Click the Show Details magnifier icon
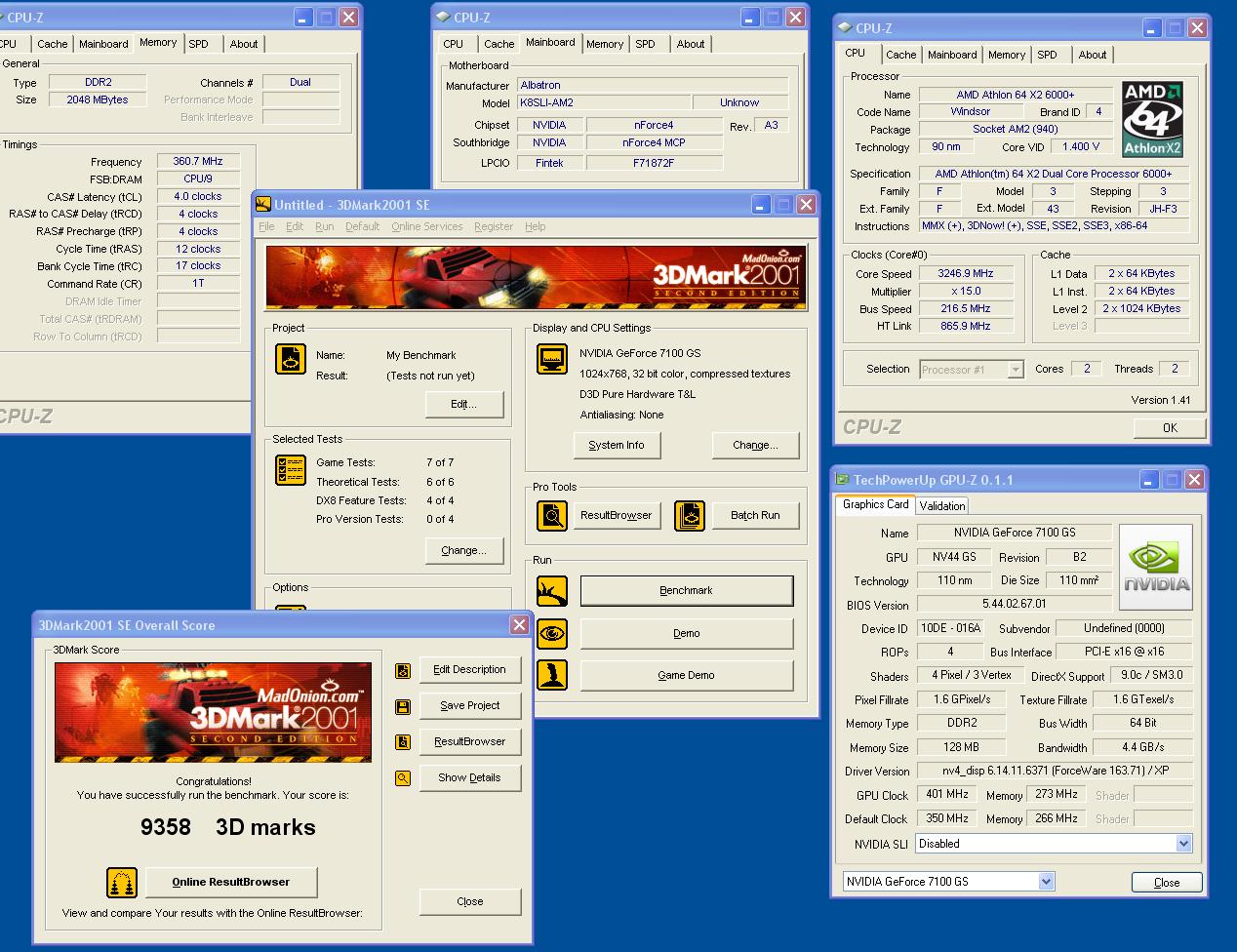The image size is (1237, 952). tap(403, 778)
